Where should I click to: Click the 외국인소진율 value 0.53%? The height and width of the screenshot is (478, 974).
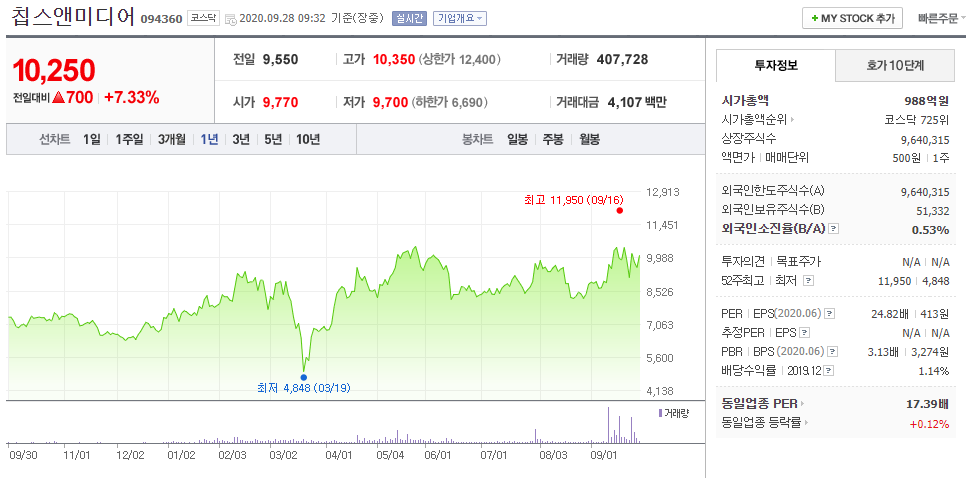pos(931,230)
